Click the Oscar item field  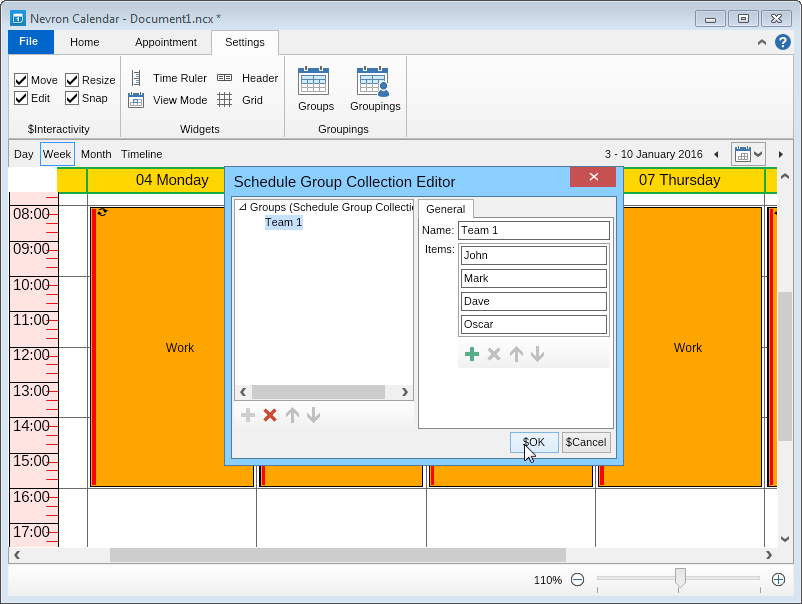click(x=533, y=324)
